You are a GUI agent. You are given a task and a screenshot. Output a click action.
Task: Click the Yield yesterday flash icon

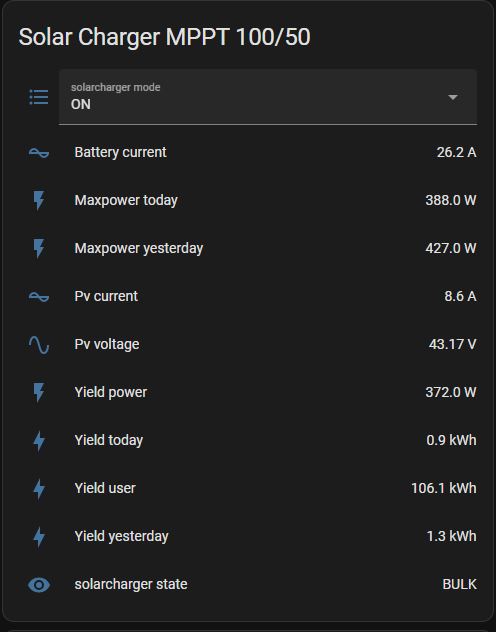39,536
